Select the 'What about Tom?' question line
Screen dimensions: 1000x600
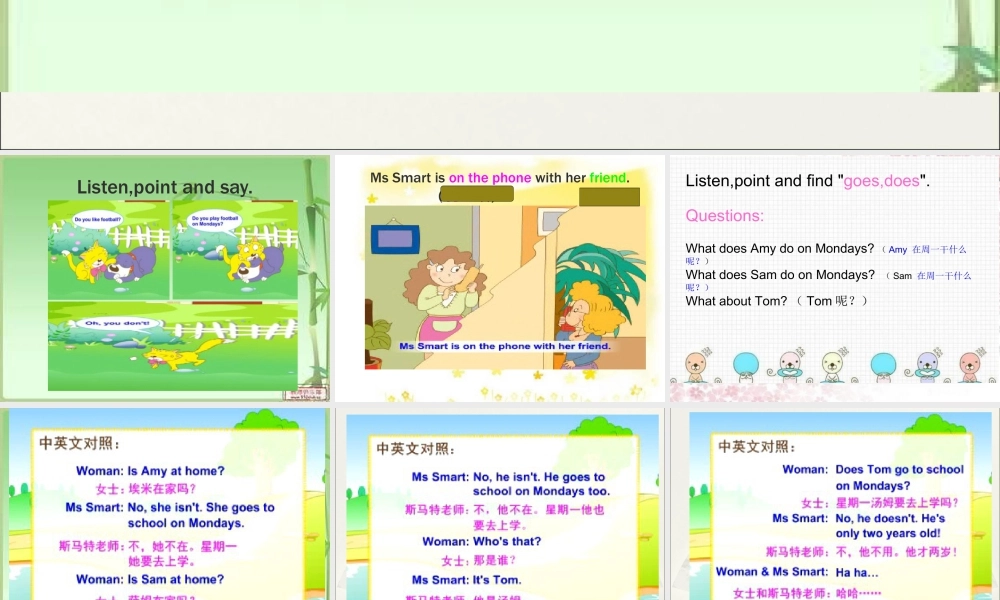coord(737,301)
